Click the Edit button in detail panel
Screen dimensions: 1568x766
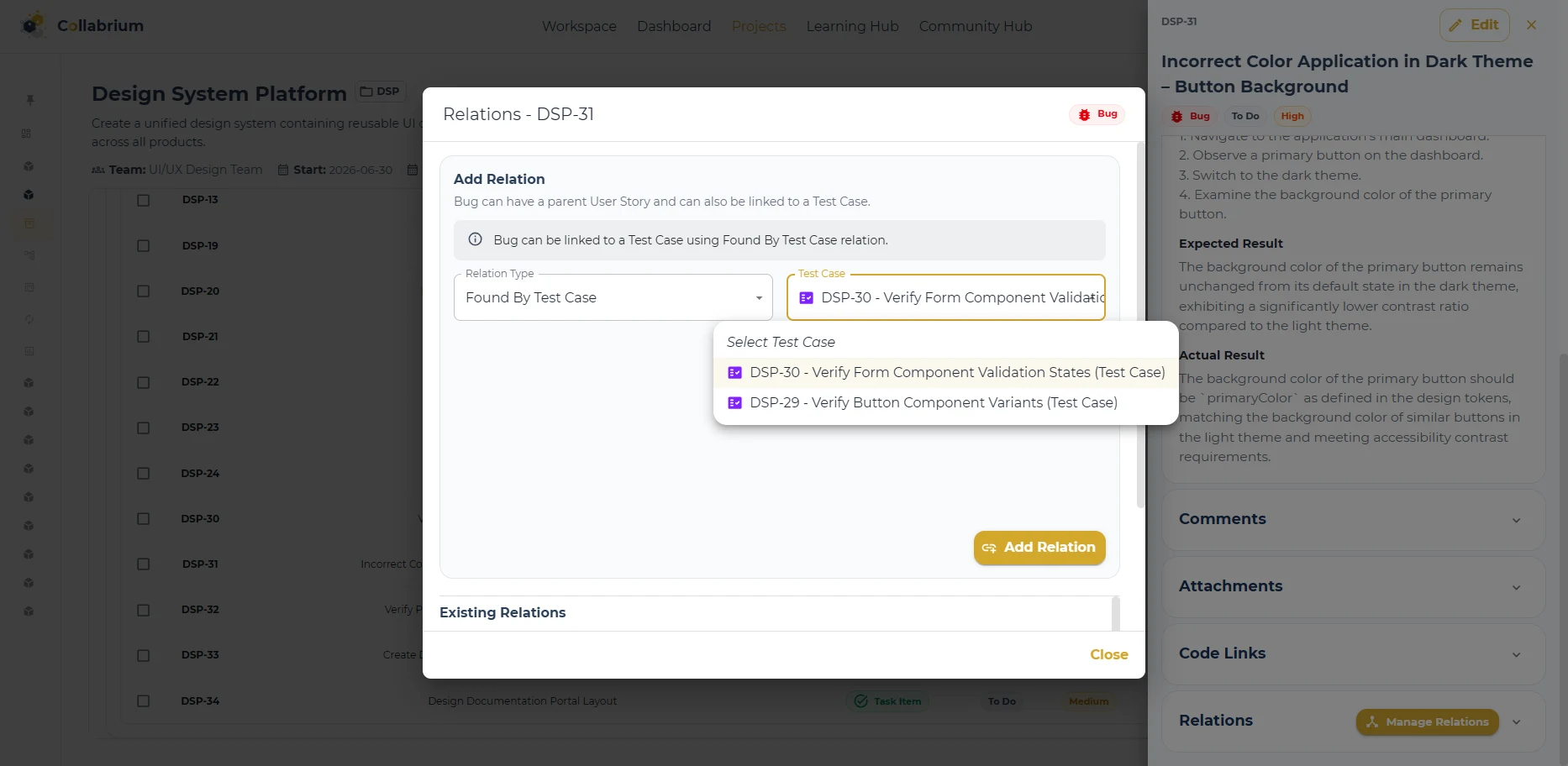pos(1475,25)
